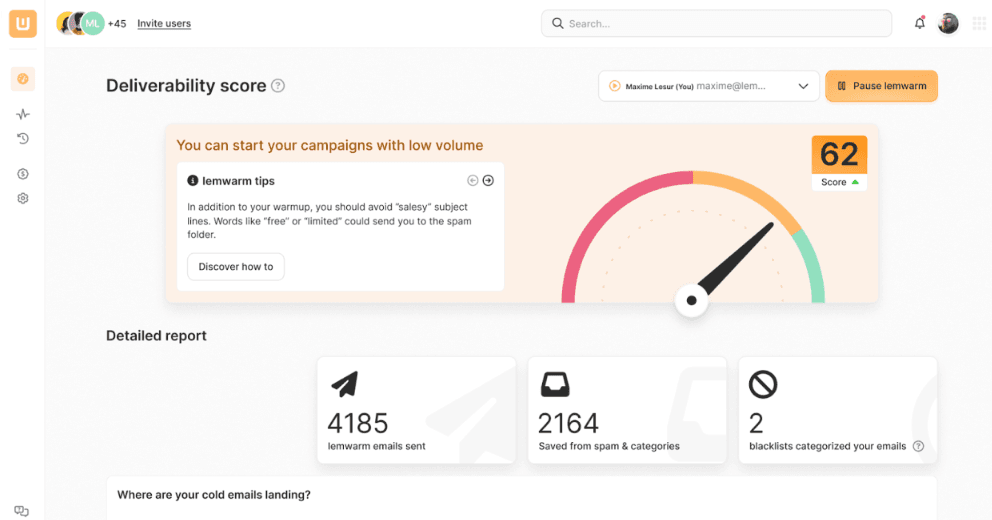Click the Discover how to button
The height and width of the screenshot is (520, 992).
[x=236, y=267]
